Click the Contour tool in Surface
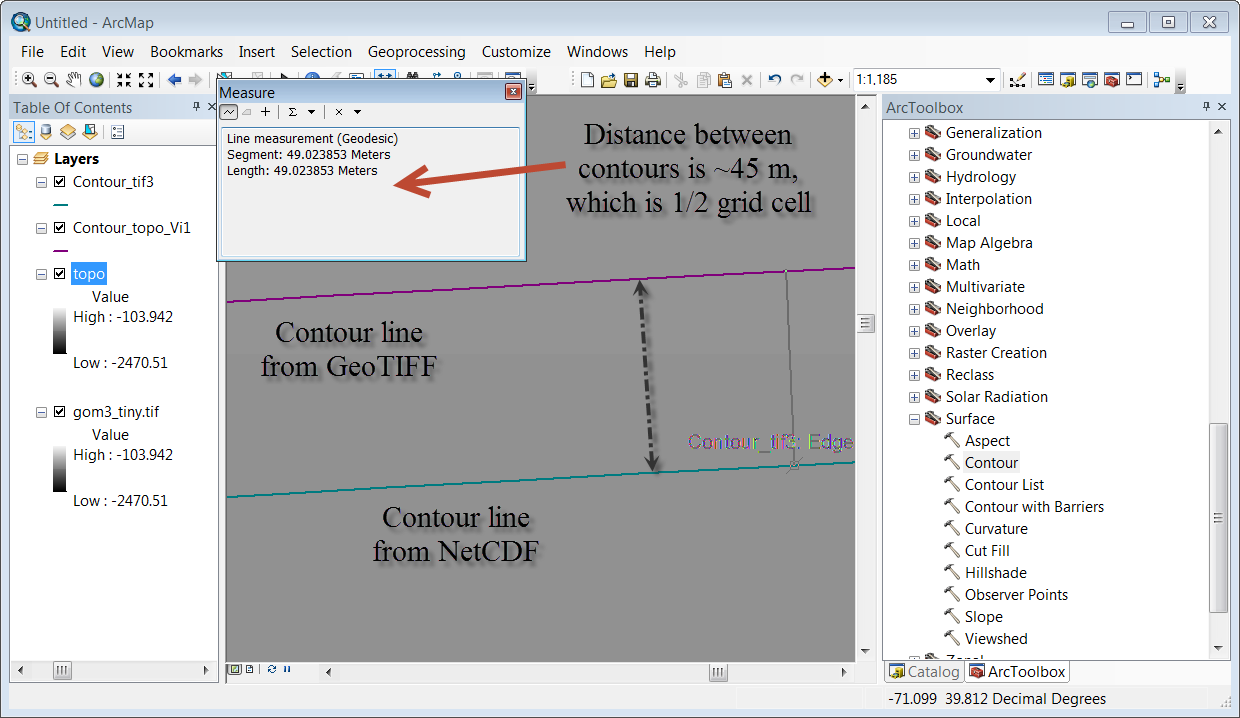Viewport: 1240px width, 718px height. click(x=991, y=463)
